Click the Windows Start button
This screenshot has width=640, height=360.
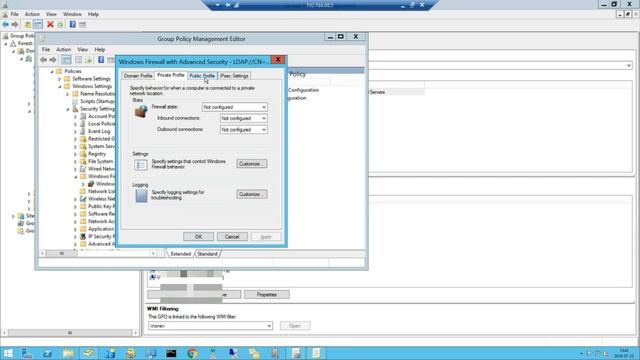(8, 353)
